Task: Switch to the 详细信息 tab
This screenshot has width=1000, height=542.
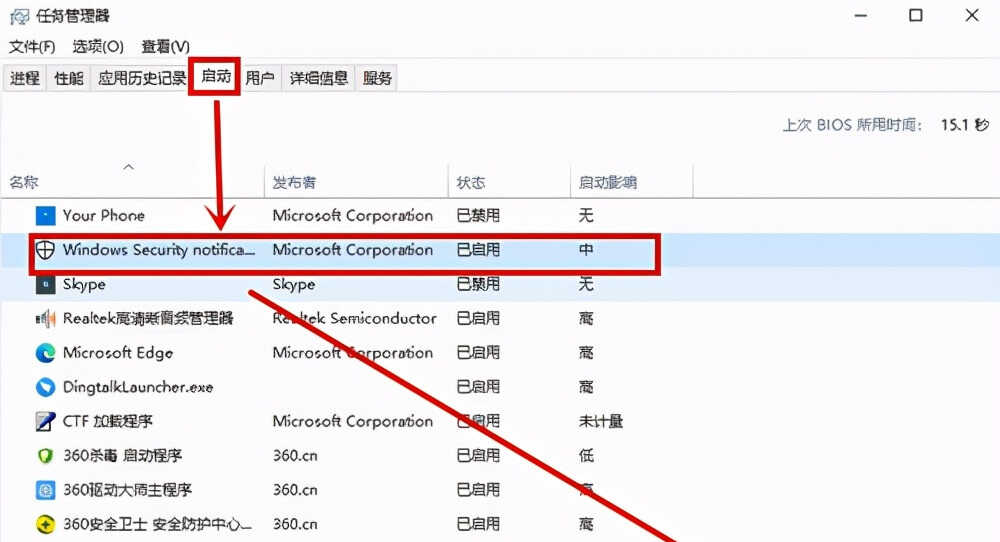Action: (319, 78)
